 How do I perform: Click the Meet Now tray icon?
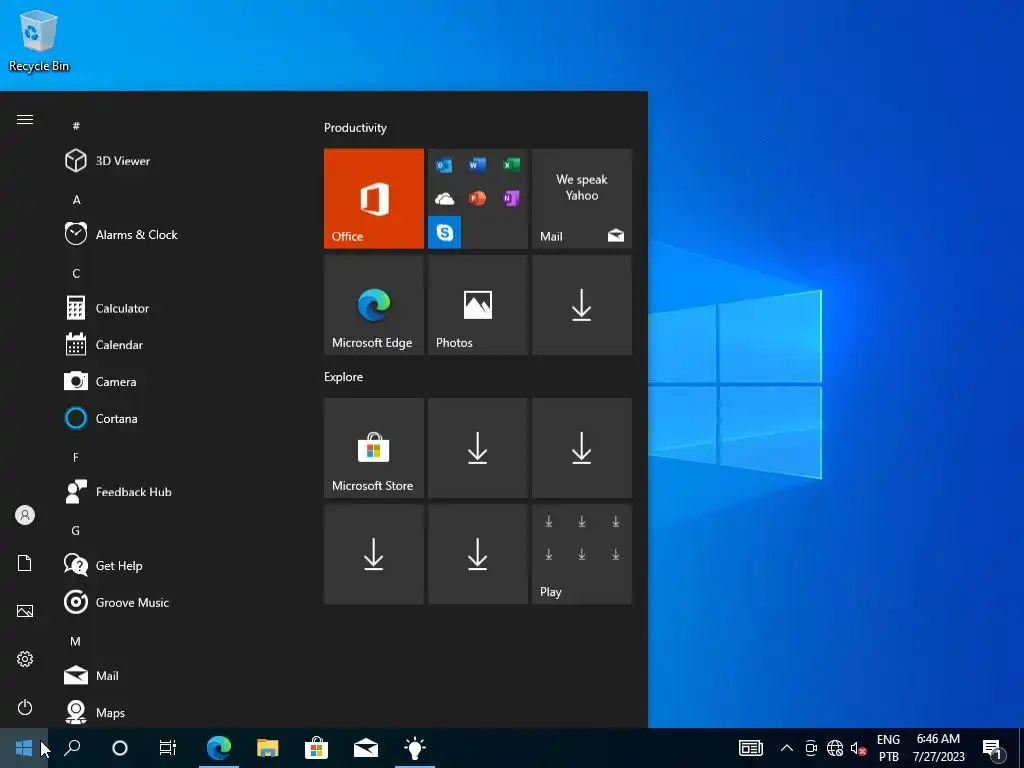coord(811,748)
